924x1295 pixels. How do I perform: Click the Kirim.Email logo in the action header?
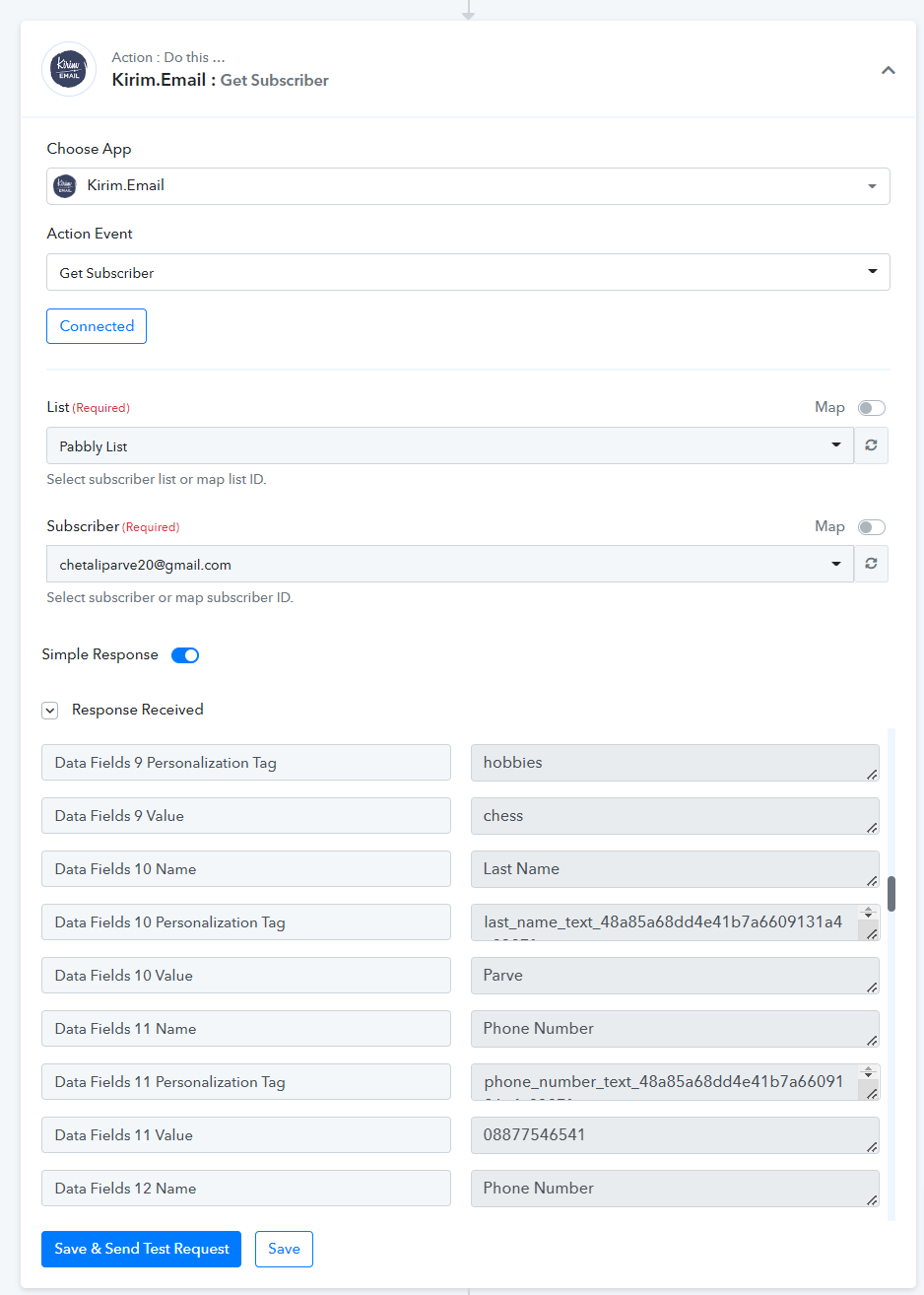pyautogui.click(x=69, y=69)
